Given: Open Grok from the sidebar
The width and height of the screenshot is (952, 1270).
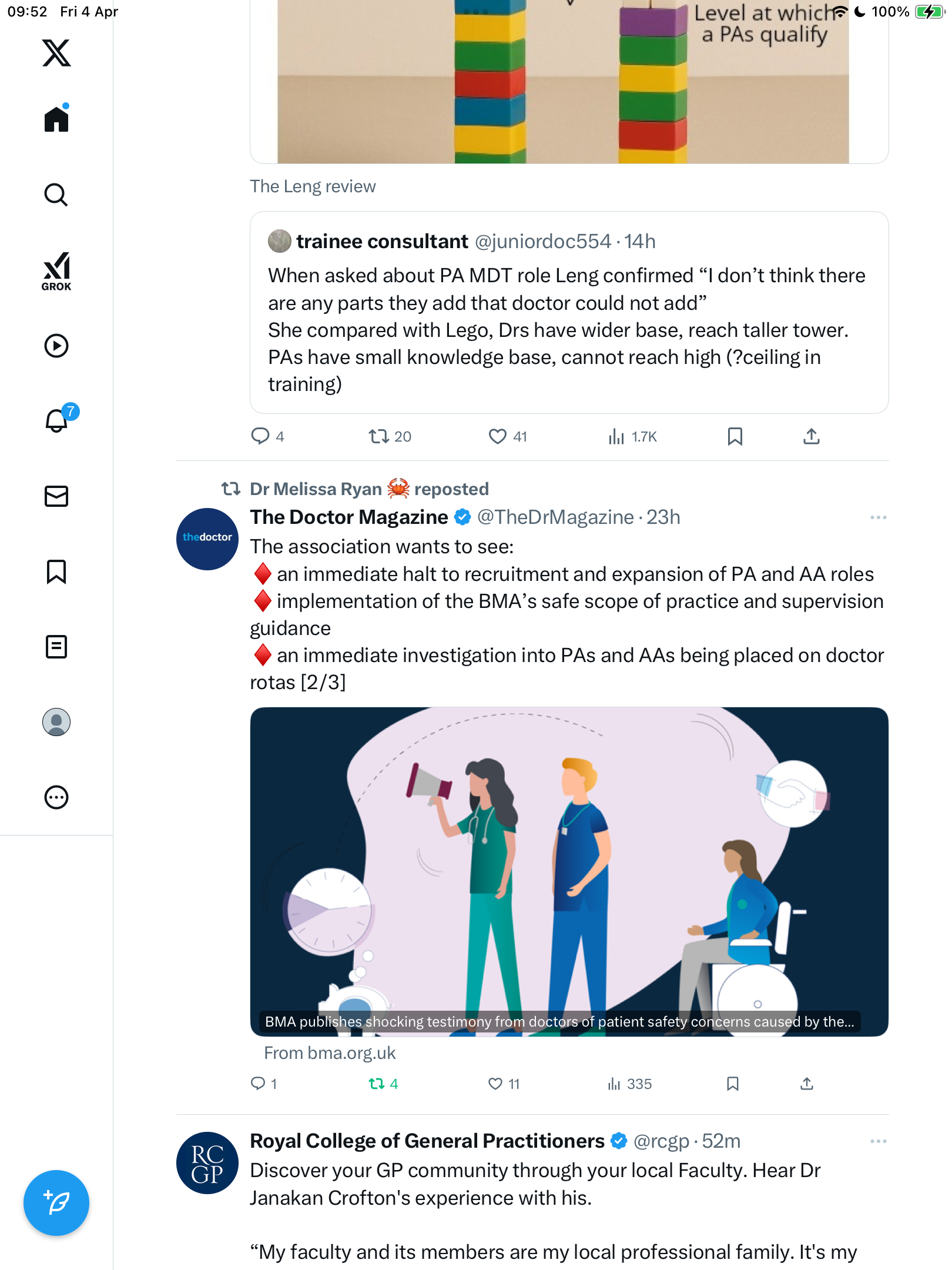Looking at the screenshot, I should tap(56, 271).
